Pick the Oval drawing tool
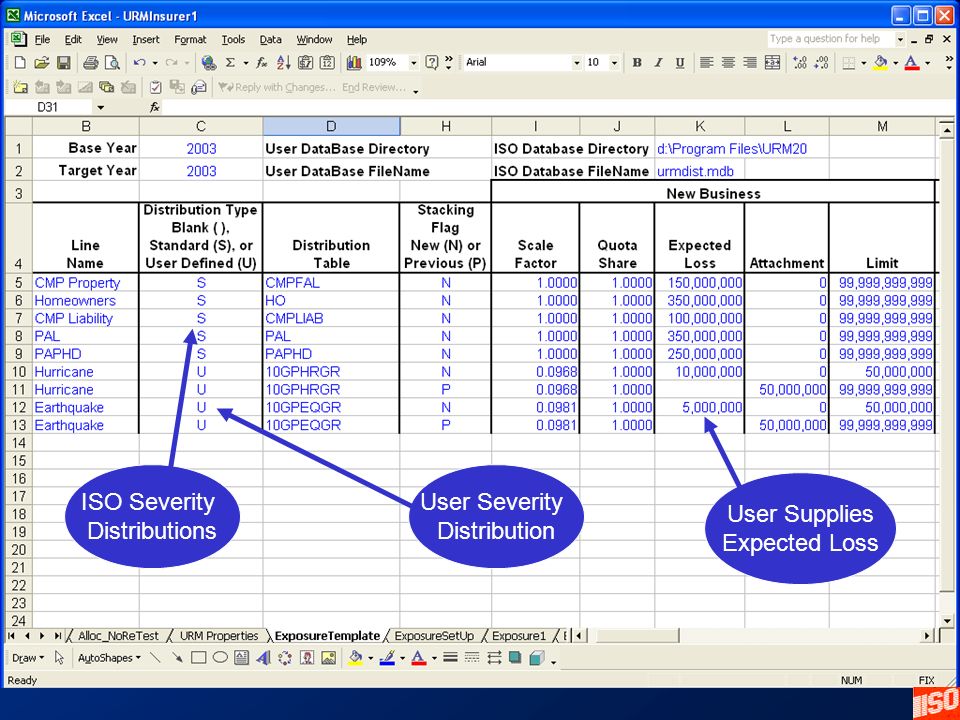The width and height of the screenshot is (960, 720). click(220, 658)
